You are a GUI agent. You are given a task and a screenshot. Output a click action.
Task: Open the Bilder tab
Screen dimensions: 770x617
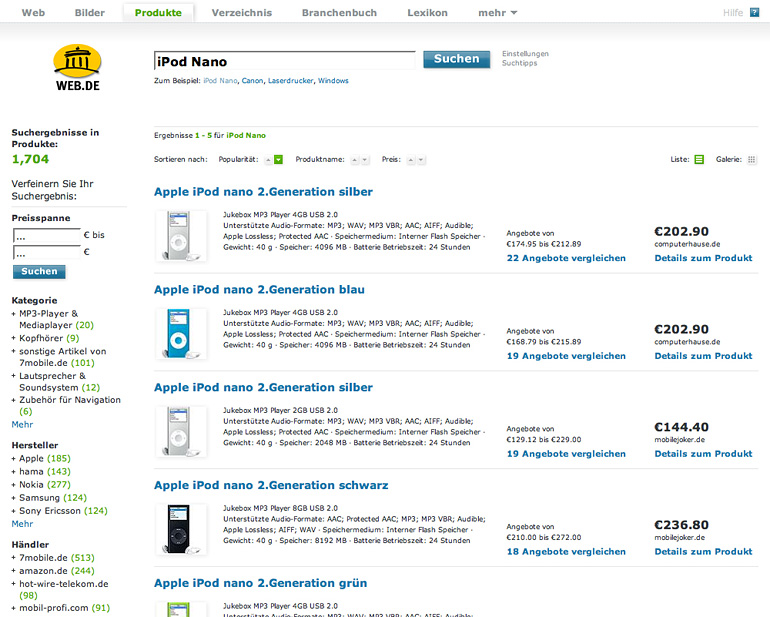(x=89, y=13)
